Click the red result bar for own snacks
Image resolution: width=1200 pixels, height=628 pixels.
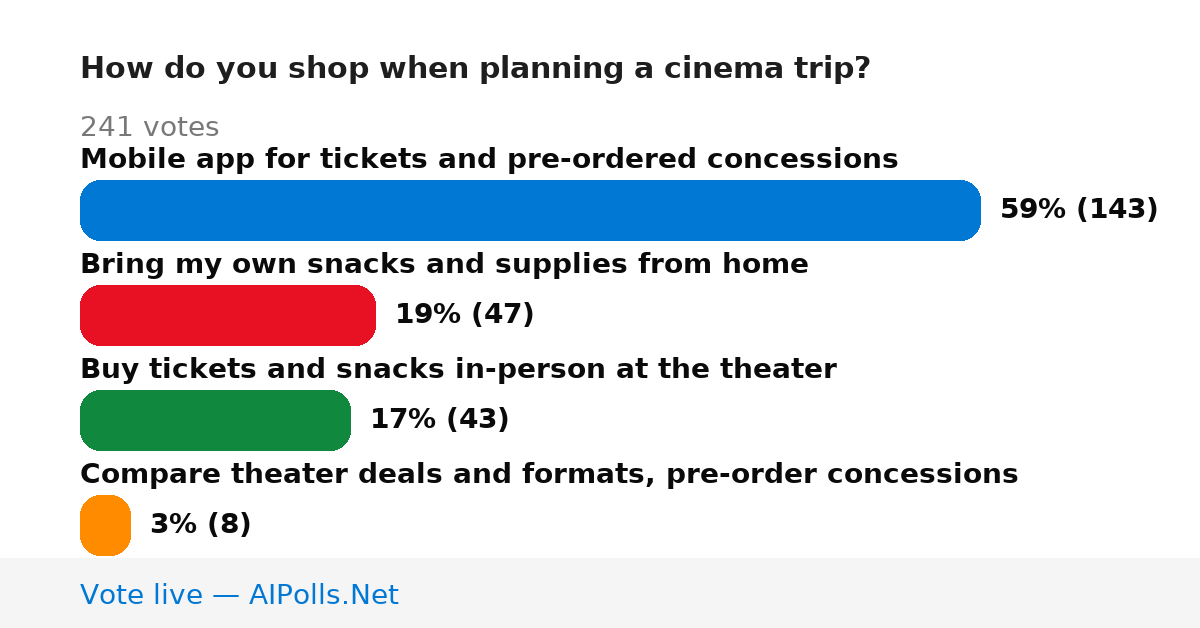(228, 315)
